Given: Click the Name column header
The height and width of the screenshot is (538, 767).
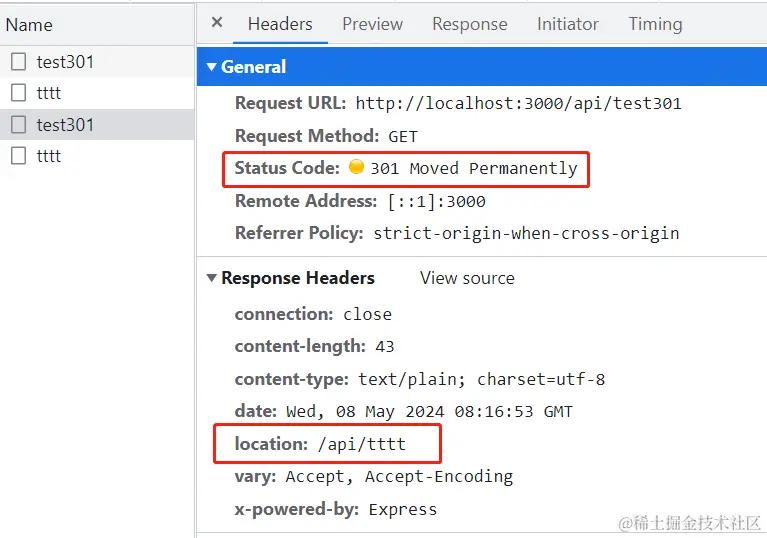Looking at the screenshot, I should click(30, 24).
